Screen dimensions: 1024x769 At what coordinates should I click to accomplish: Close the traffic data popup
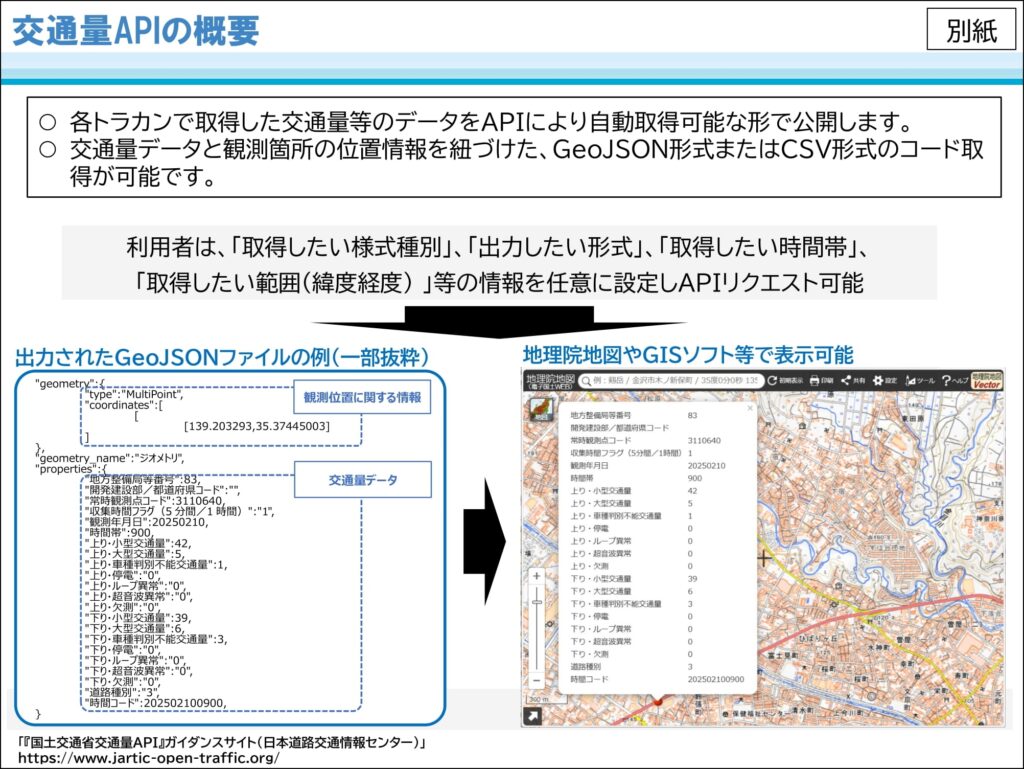750,409
